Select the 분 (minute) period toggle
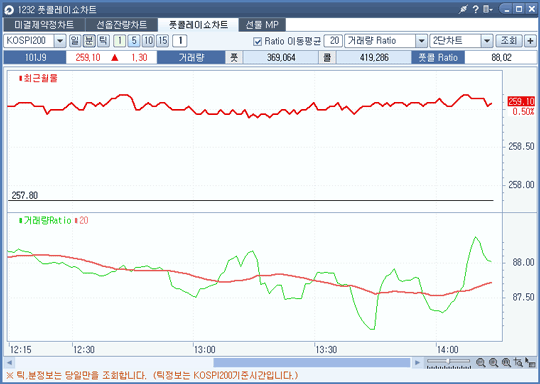 [x=89, y=41]
